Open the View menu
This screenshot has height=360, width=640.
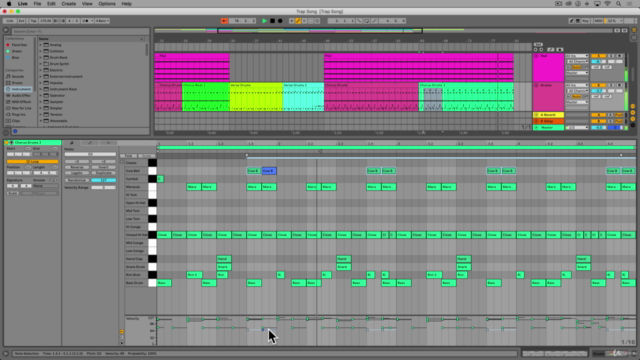click(87, 4)
